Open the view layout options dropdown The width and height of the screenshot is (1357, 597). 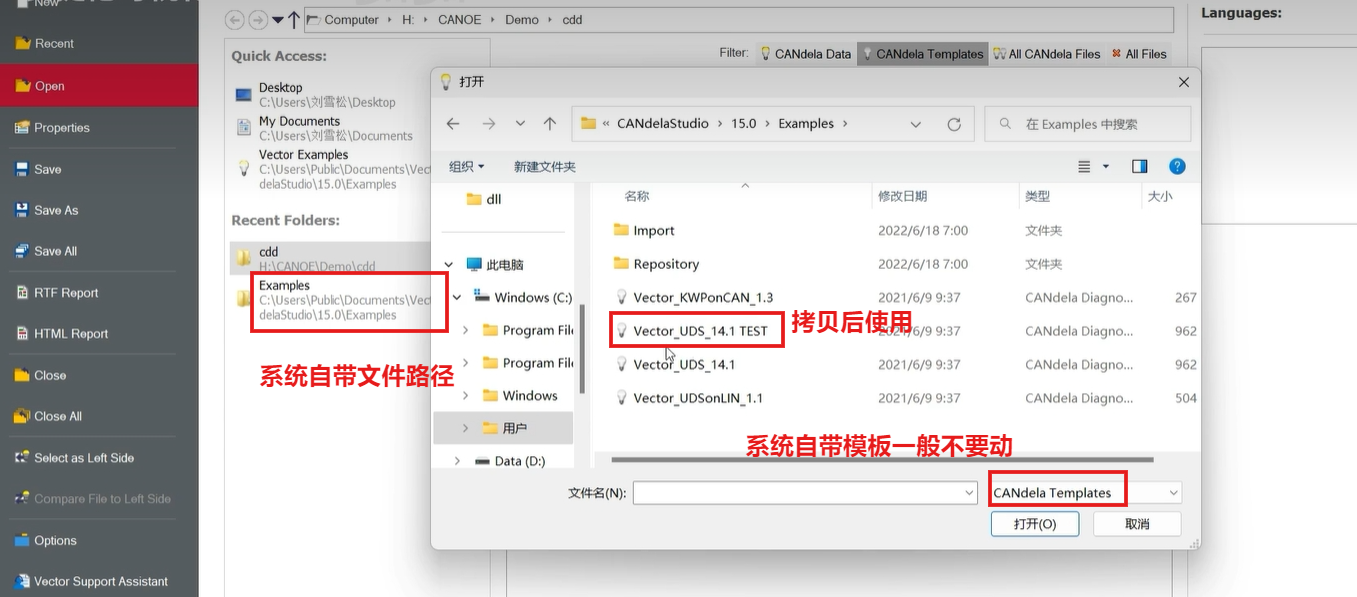[1105, 166]
